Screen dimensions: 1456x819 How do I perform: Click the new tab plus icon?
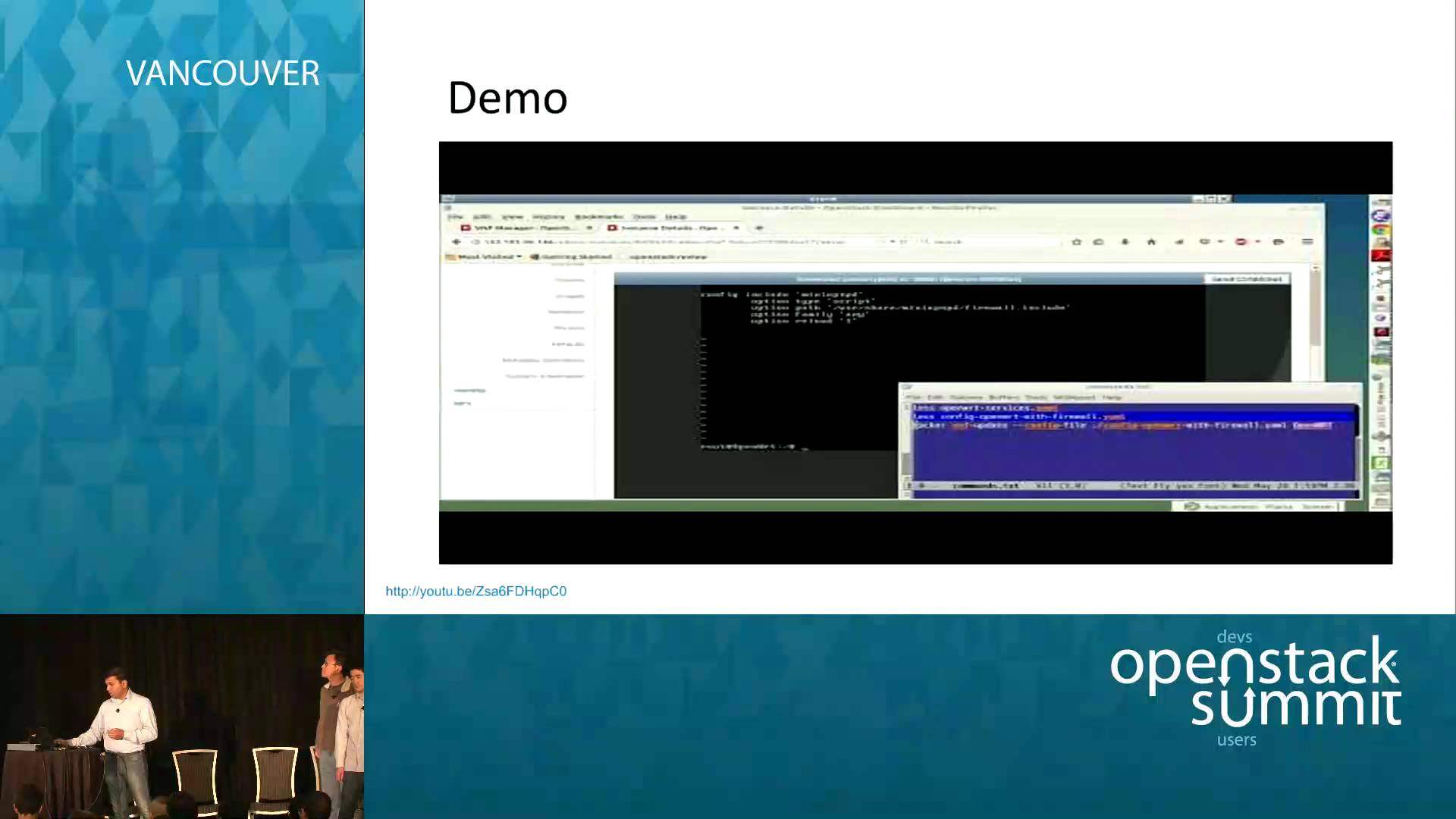759,227
